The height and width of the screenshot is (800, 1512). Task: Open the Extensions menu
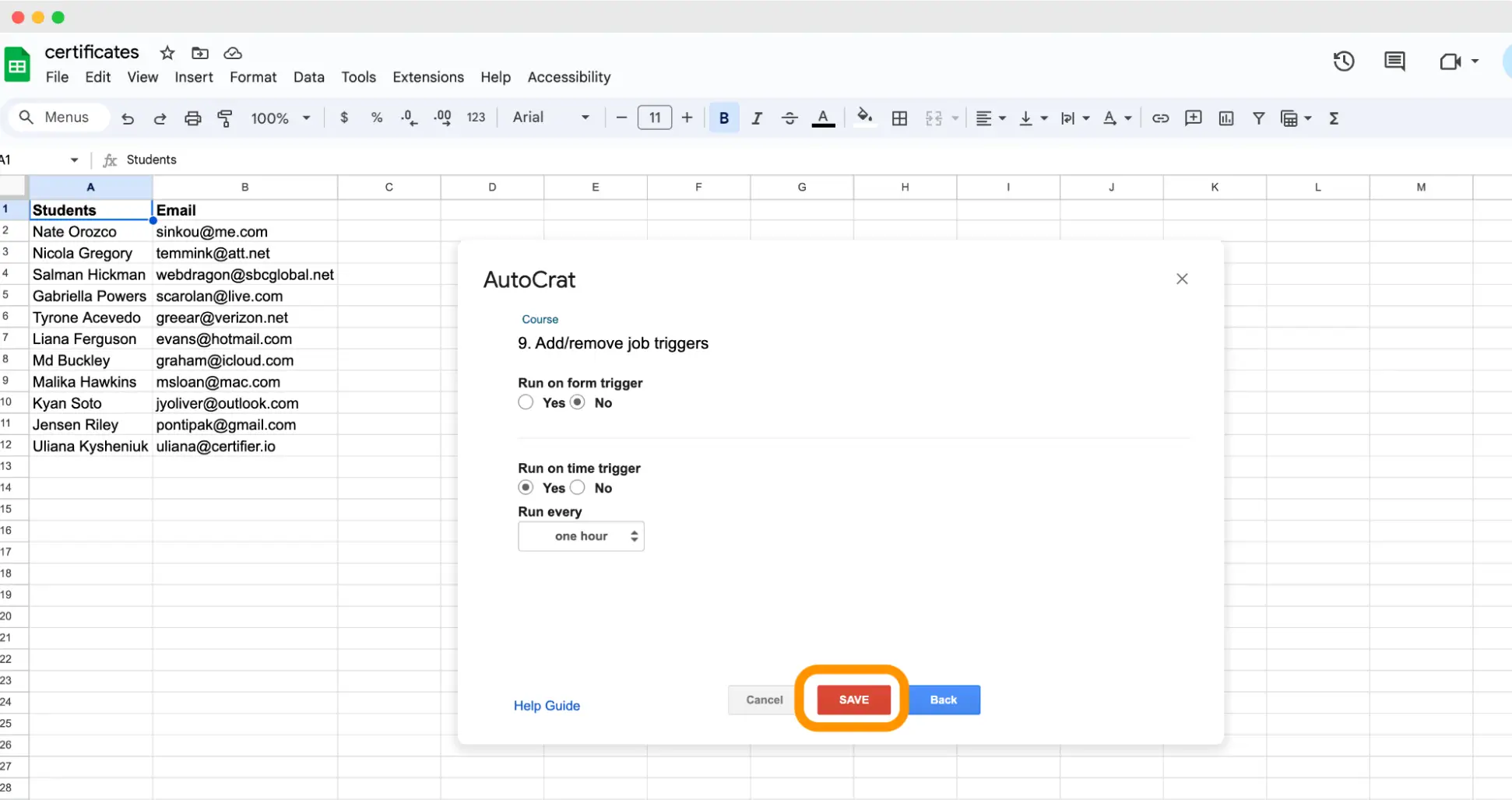[427, 77]
